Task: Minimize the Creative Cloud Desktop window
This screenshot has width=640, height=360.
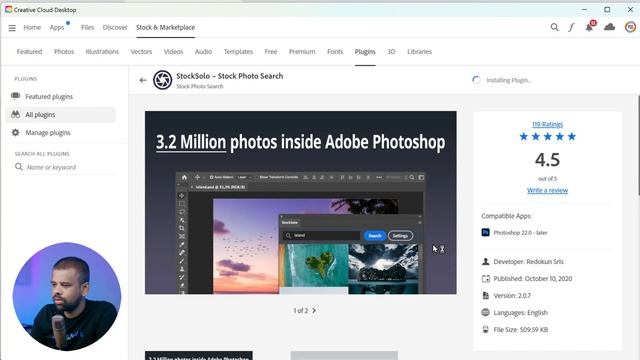Action: [x=584, y=9]
